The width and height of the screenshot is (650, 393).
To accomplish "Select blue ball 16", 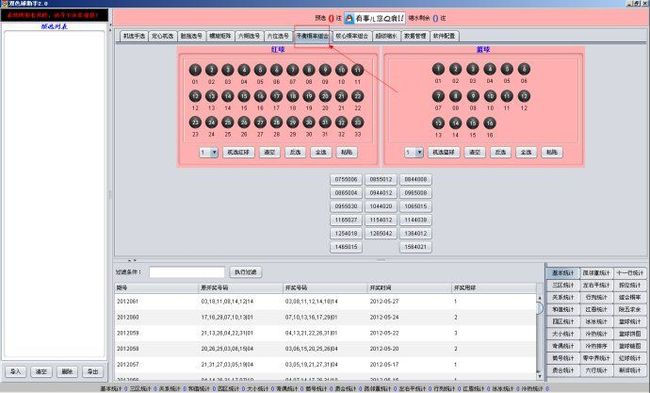I will 490,123.
